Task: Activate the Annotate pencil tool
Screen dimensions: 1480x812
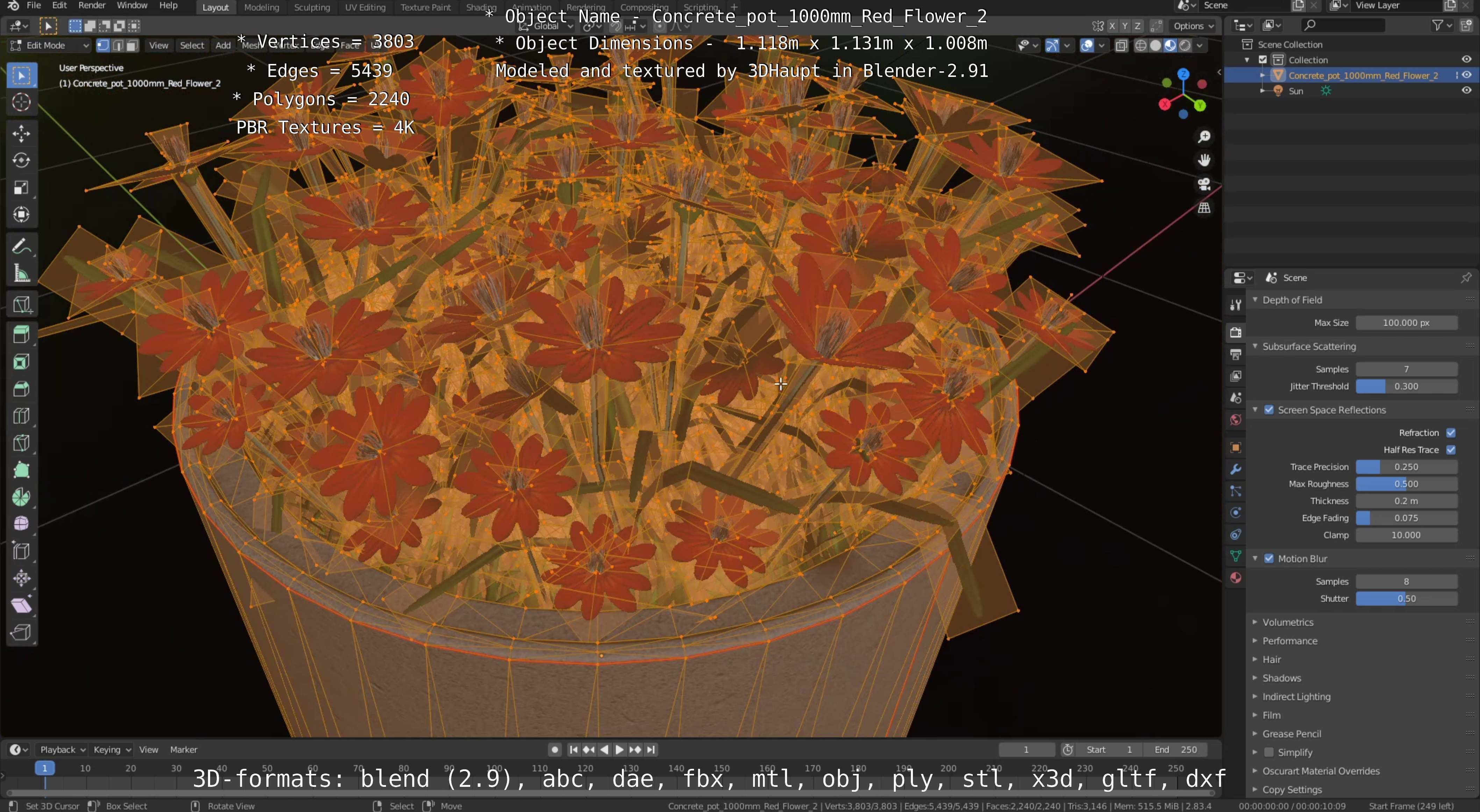Action: pyautogui.click(x=21, y=246)
